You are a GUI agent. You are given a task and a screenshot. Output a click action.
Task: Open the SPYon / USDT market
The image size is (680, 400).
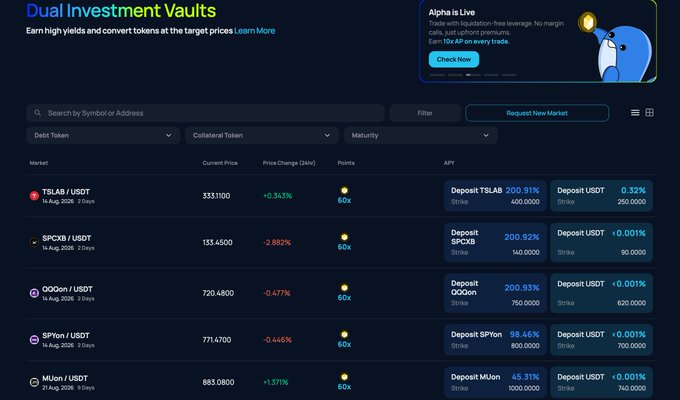tap(66, 335)
